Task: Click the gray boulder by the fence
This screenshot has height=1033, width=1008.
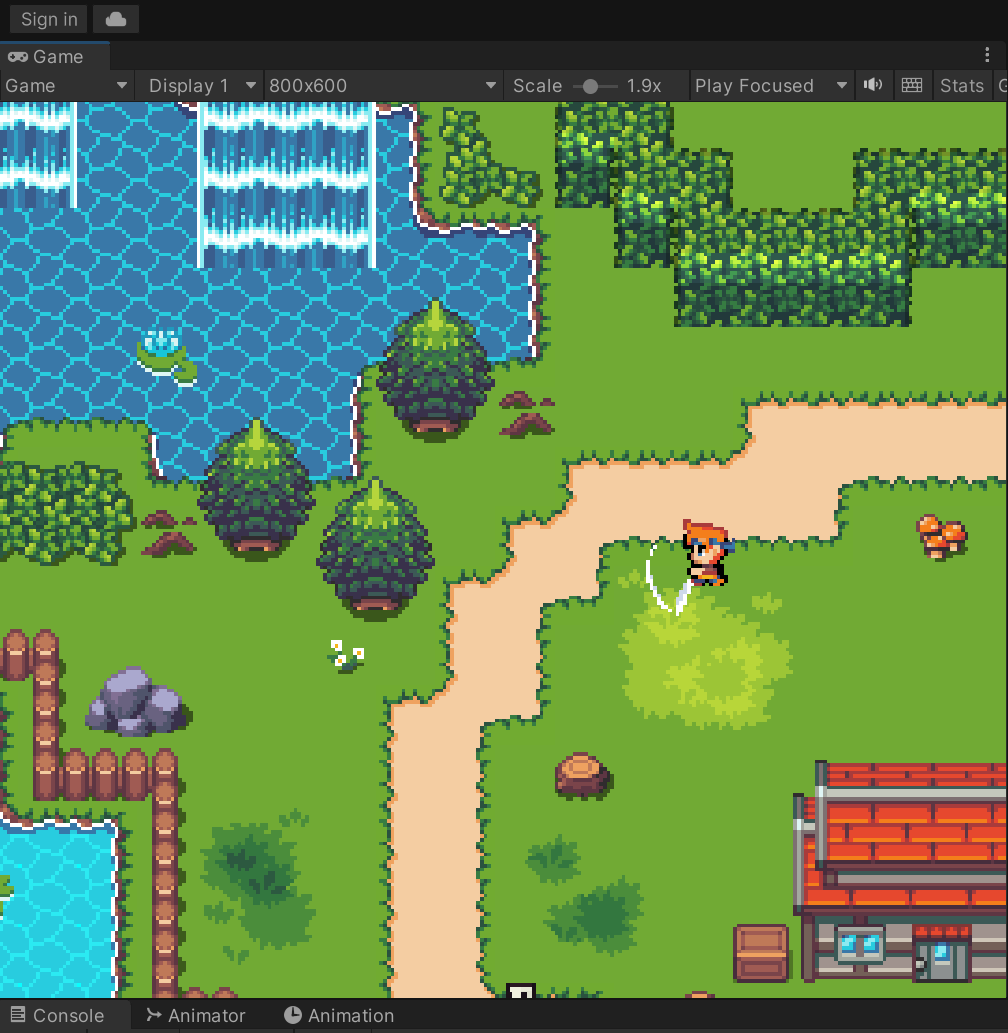Action: [135, 702]
